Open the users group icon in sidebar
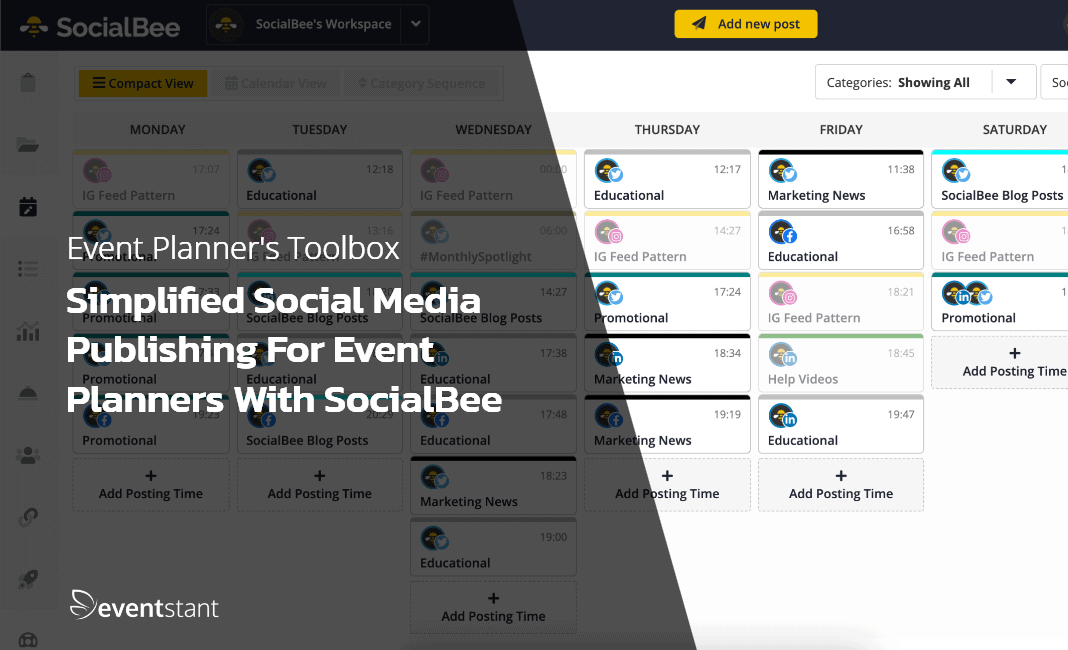The height and width of the screenshot is (650, 1068). (28, 455)
